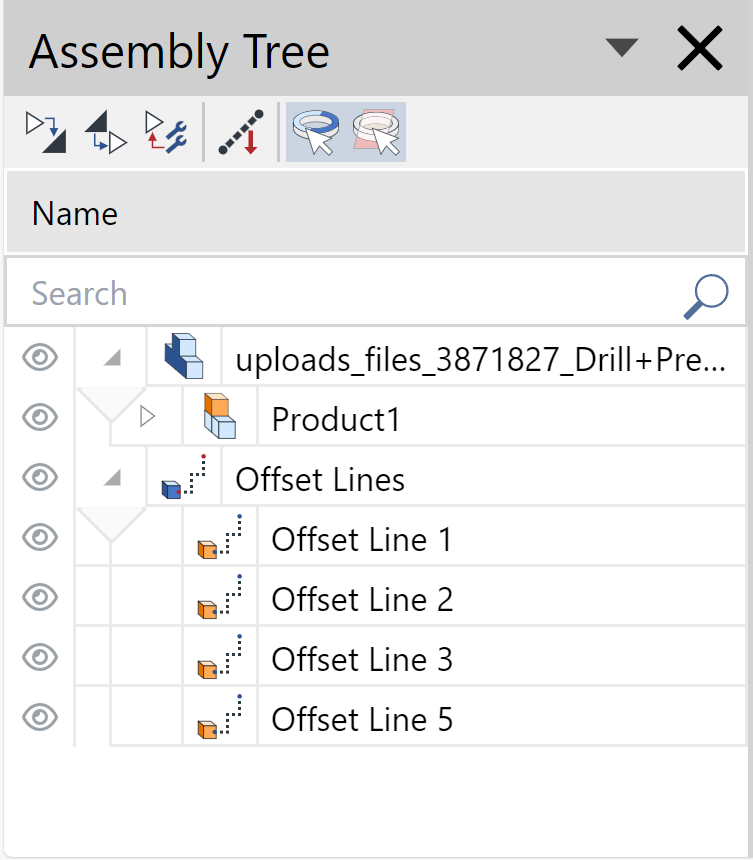Toggle the eye icon for Offset Line 3
Image resolution: width=753 pixels, height=860 pixels.
point(40,657)
